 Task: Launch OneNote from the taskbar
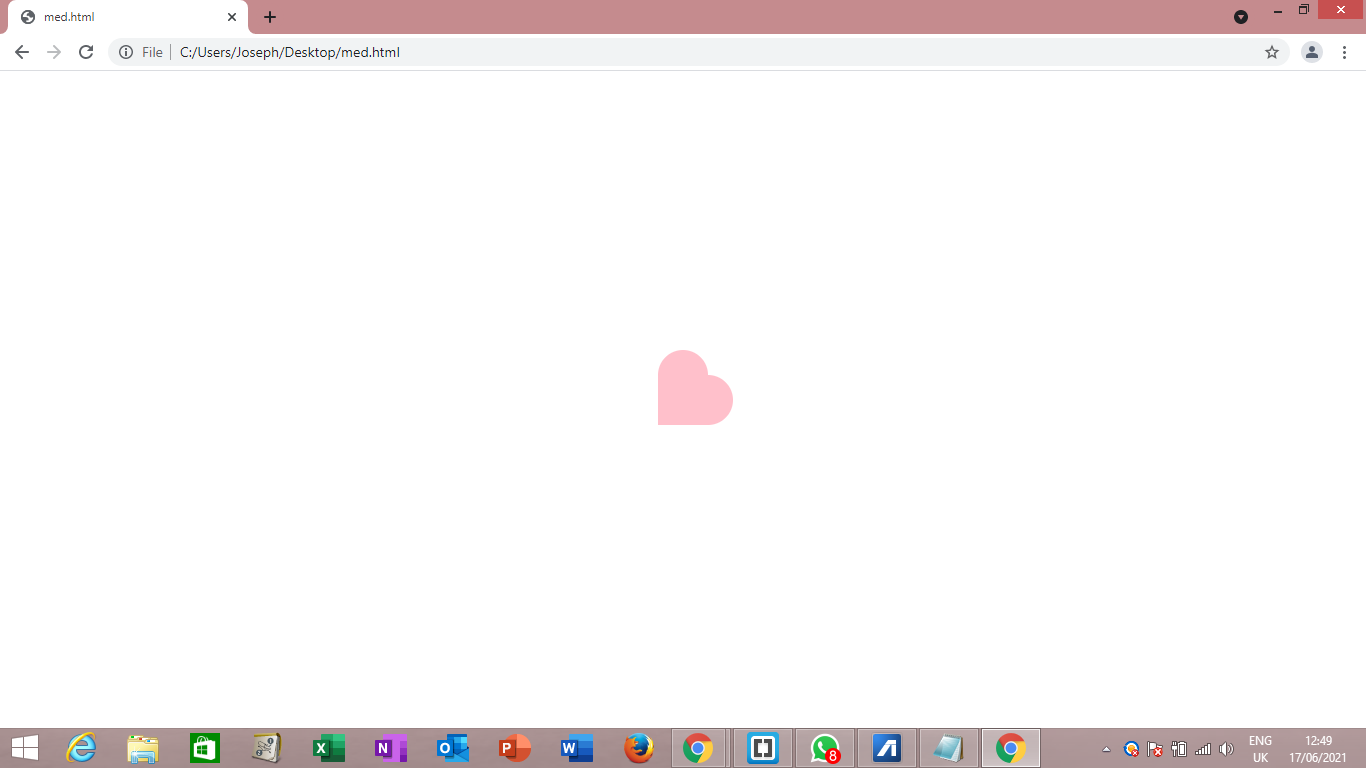390,747
